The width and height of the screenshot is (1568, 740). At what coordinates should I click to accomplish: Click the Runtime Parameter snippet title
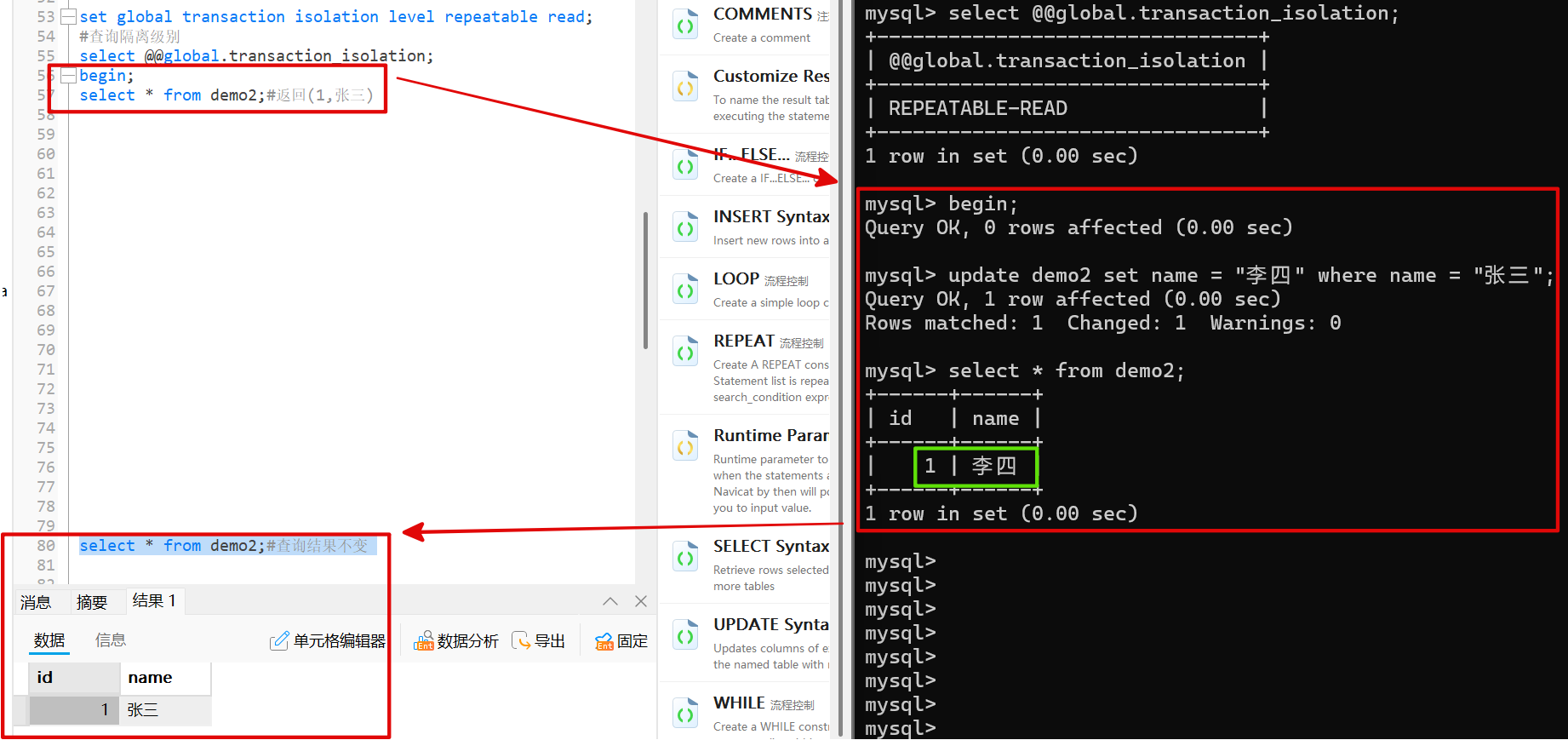pyautogui.click(x=771, y=435)
